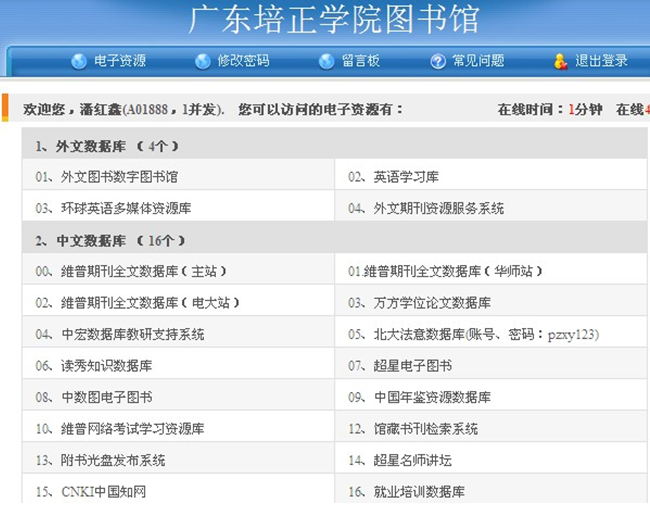
Task: Click the globe icon beside 修改密码
Action: click(203, 61)
